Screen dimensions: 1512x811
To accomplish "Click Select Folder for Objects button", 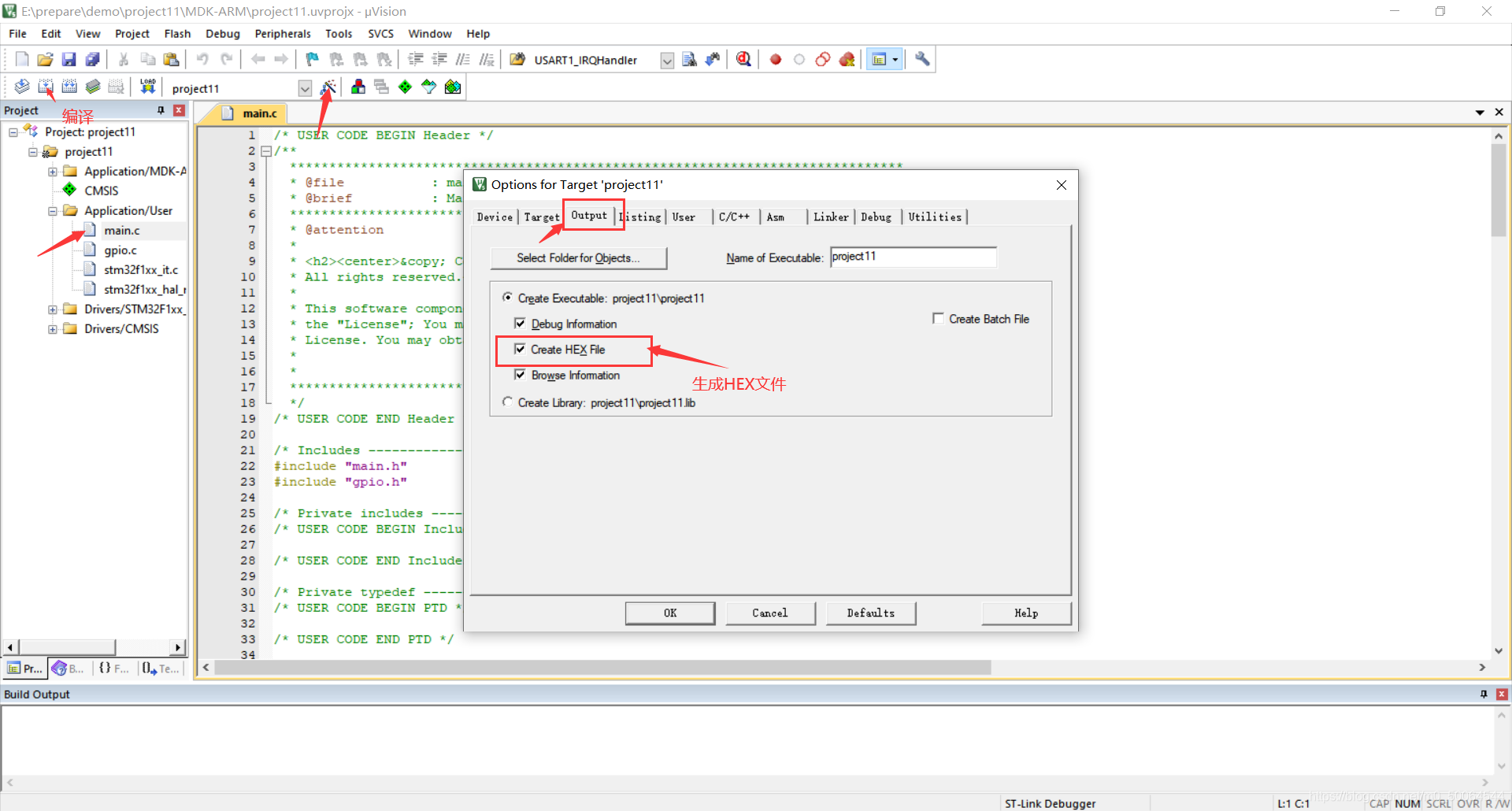I will click(x=578, y=258).
